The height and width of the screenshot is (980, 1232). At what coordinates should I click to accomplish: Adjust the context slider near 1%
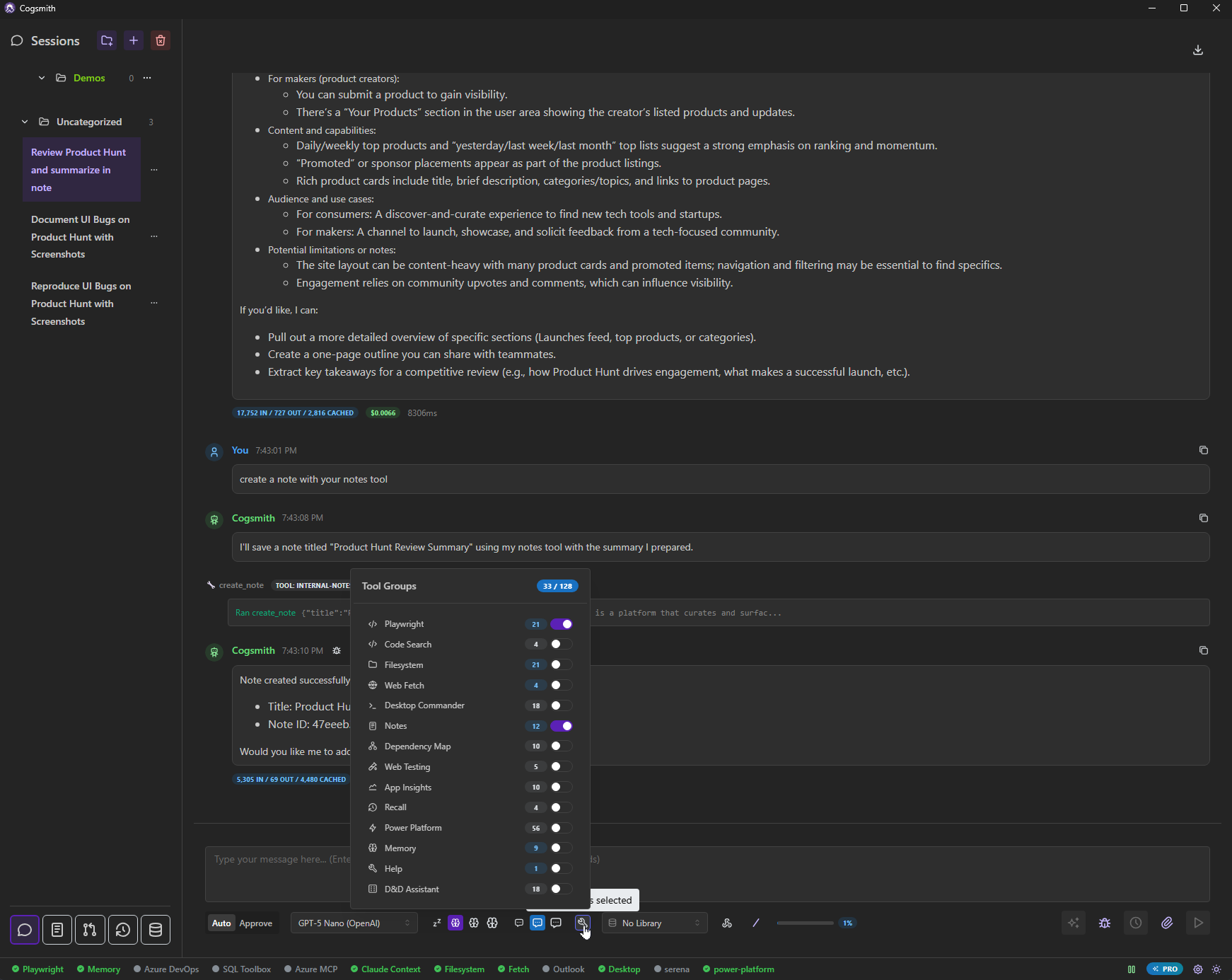805,923
